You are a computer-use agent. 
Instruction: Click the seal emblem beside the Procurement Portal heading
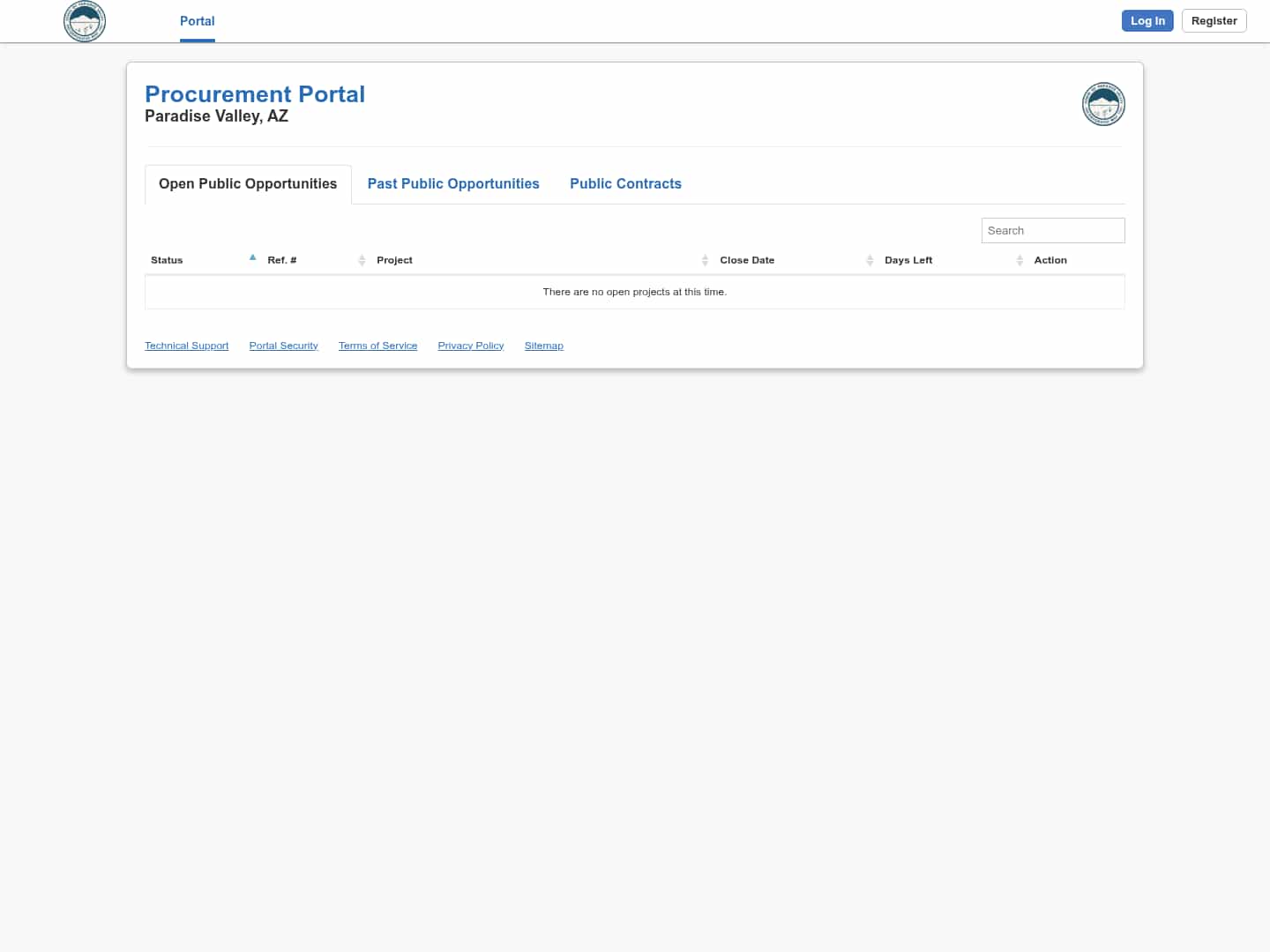coord(1103,104)
